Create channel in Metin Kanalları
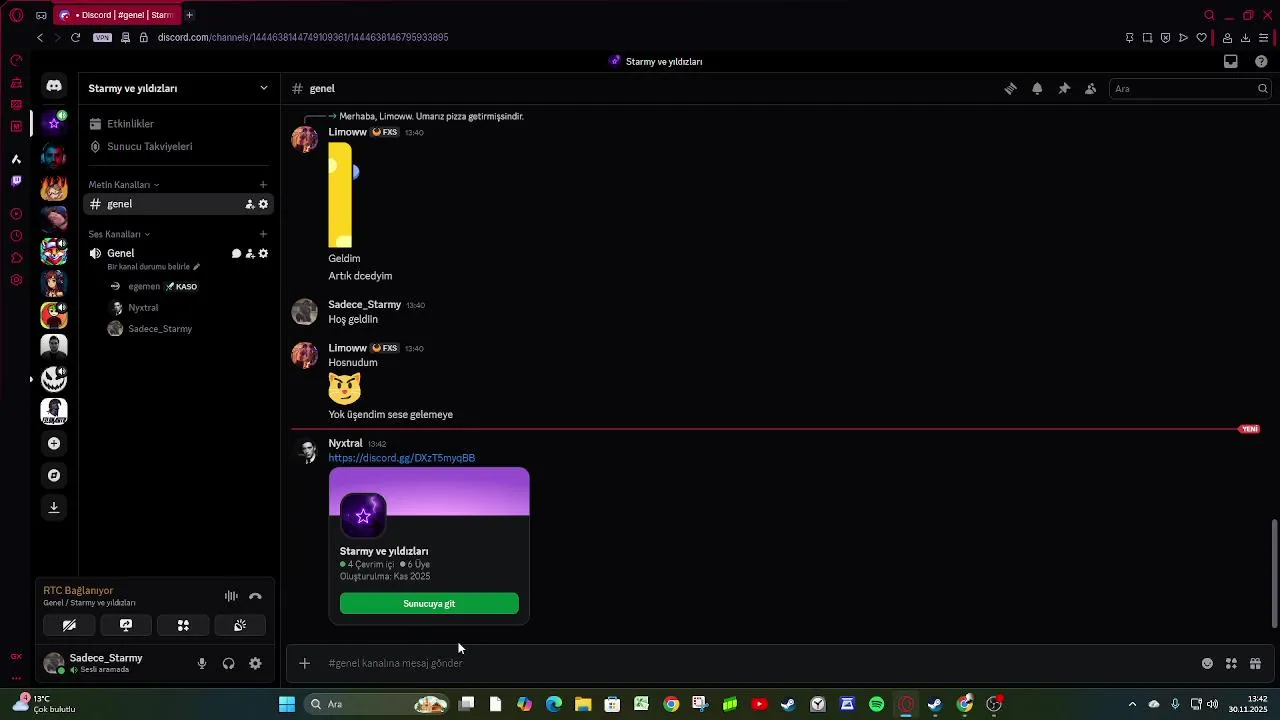Image resolution: width=1280 pixels, height=720 pixels. coord(263,185)
